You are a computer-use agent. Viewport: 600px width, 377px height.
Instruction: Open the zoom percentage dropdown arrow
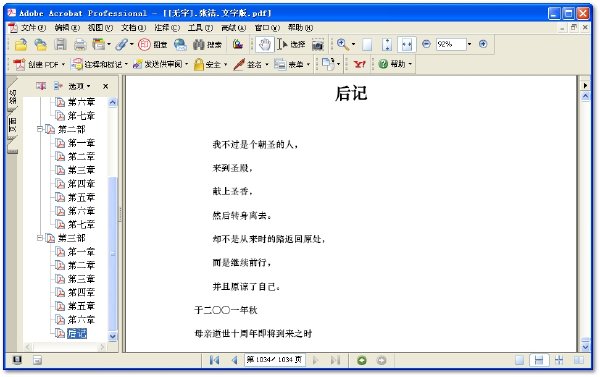(470, 44)
